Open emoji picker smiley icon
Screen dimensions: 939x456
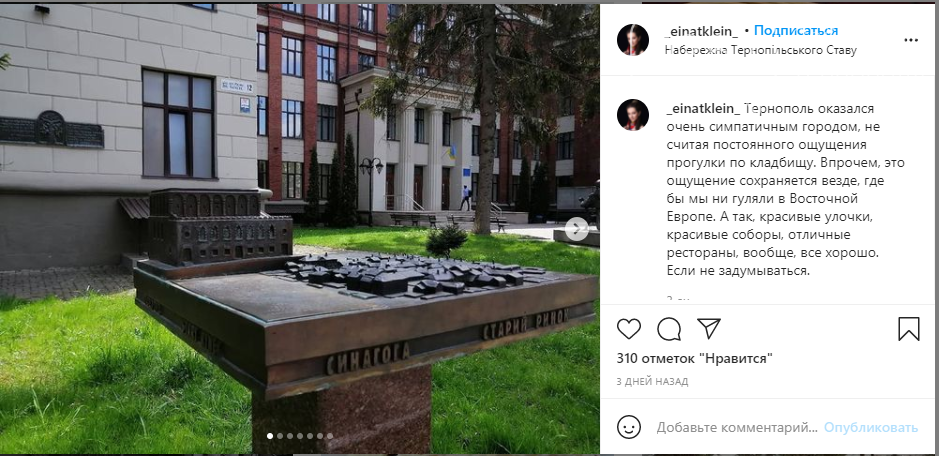pyautogui.click(x=629, y=427)
